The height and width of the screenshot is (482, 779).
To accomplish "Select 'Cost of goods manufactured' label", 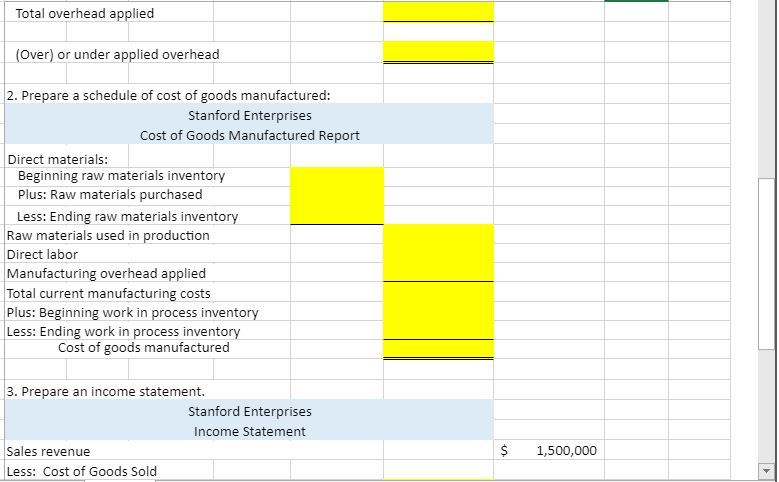I will (144, 347).
